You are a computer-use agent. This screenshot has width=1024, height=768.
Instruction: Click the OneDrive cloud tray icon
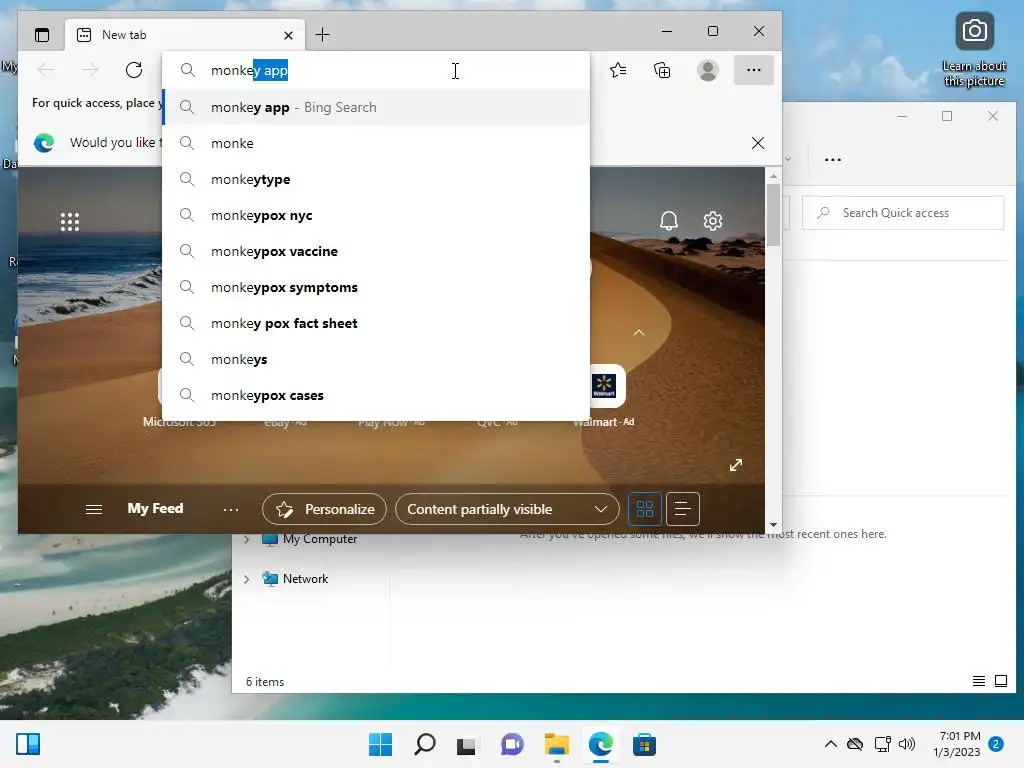[855, 744]
